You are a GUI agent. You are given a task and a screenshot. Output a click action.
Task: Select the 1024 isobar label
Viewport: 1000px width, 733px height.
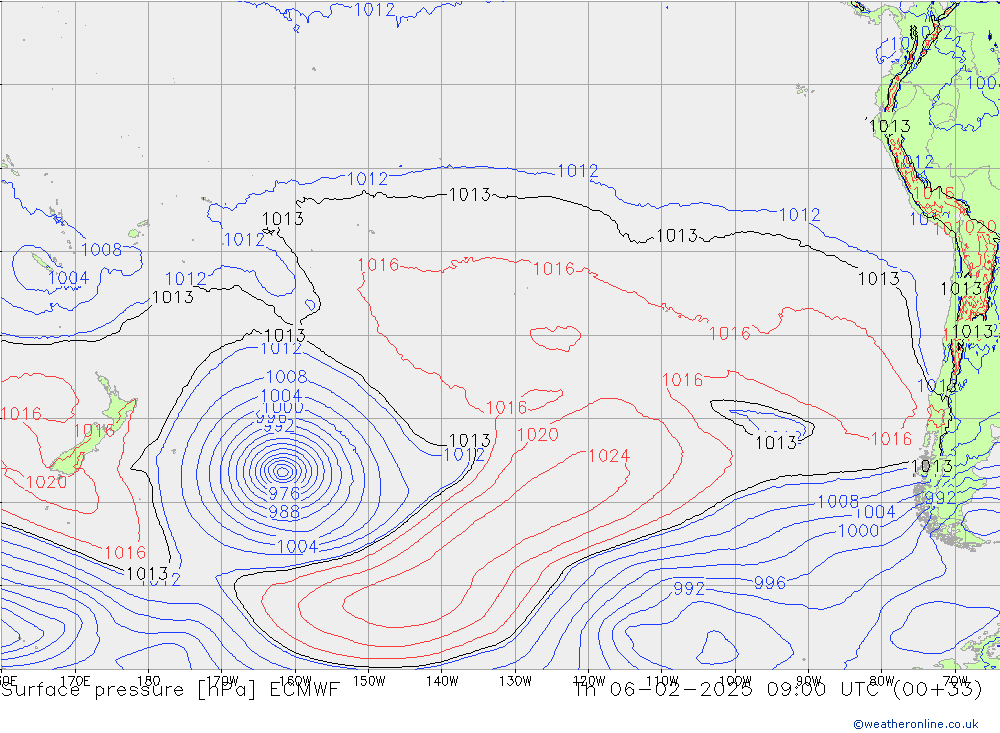tap(609, 456)
